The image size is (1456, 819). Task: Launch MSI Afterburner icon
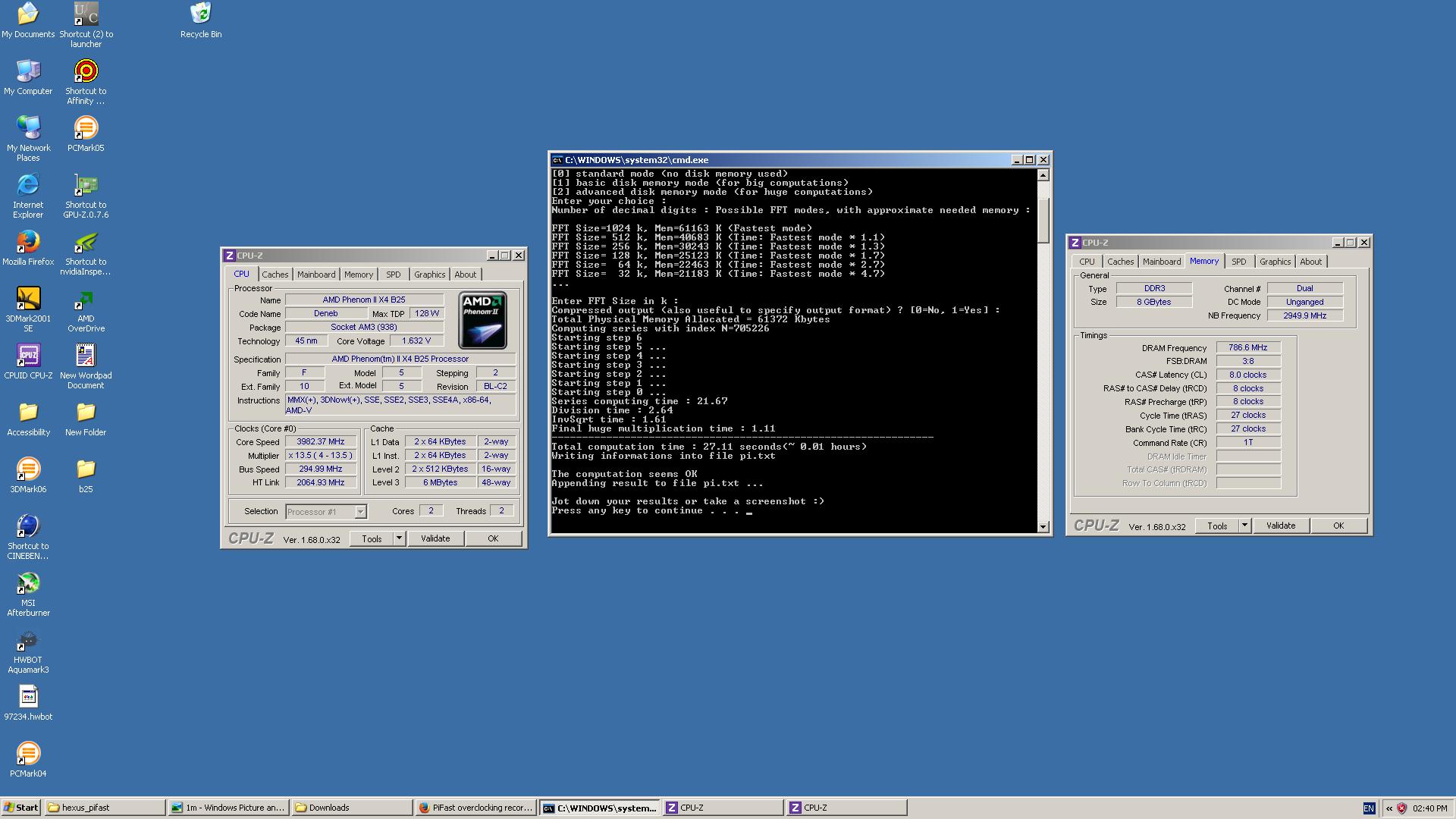28,594
